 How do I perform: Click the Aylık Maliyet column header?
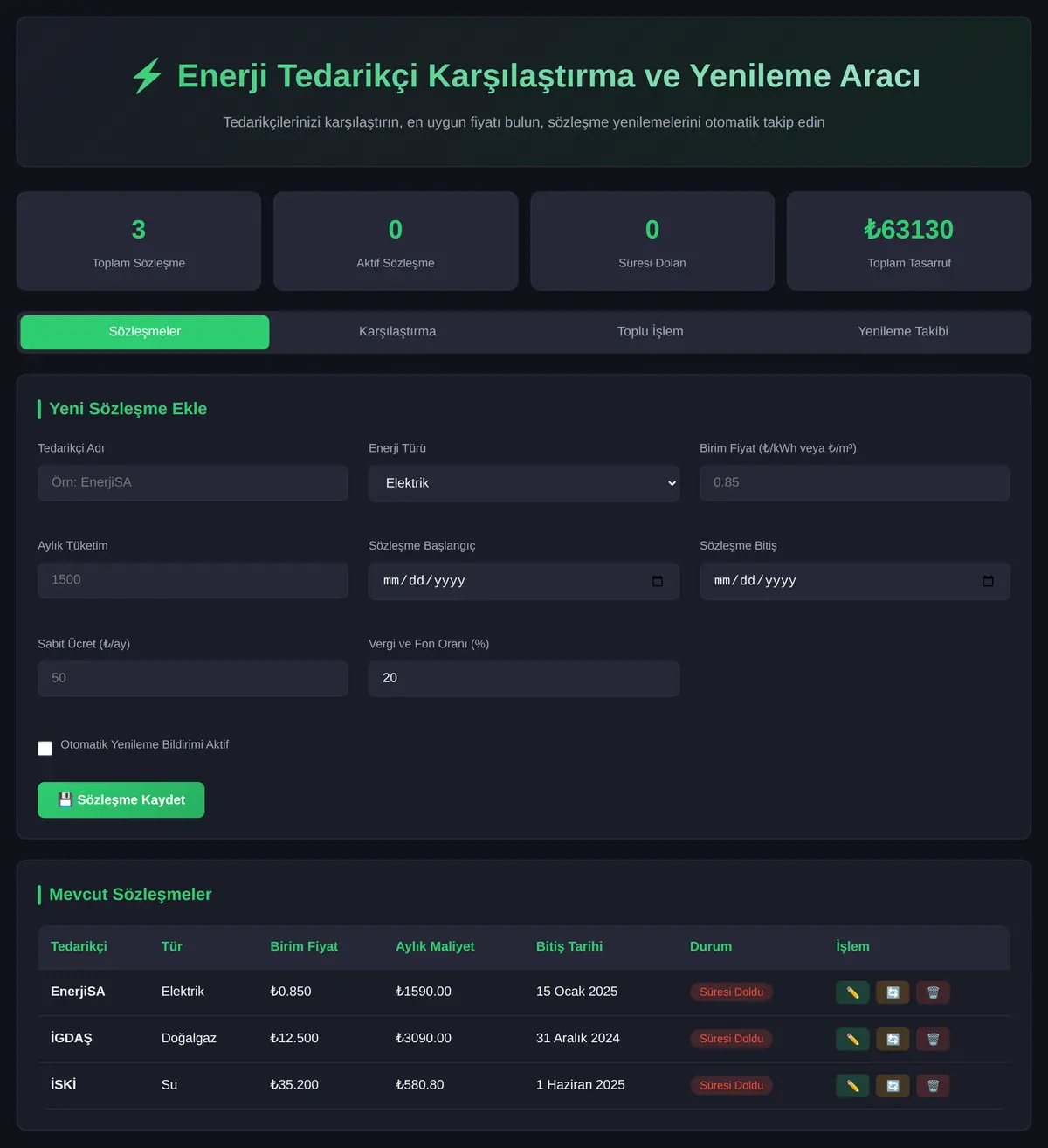(x=435, y=946)
